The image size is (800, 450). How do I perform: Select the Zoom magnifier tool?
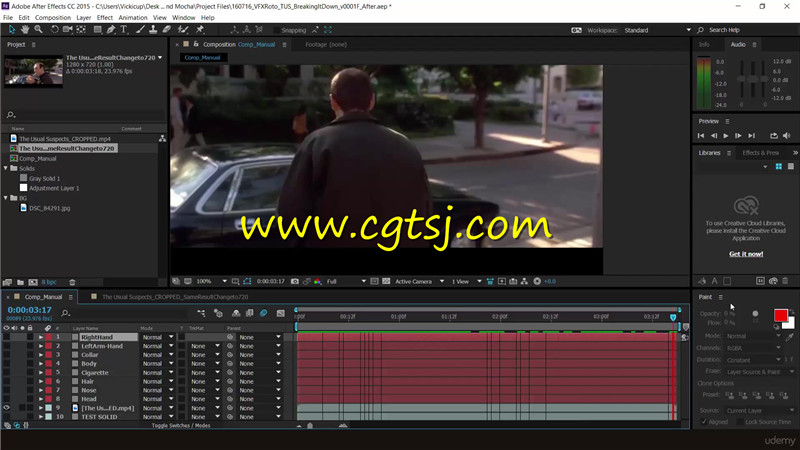pyautogui.click(x=38, y=30)
